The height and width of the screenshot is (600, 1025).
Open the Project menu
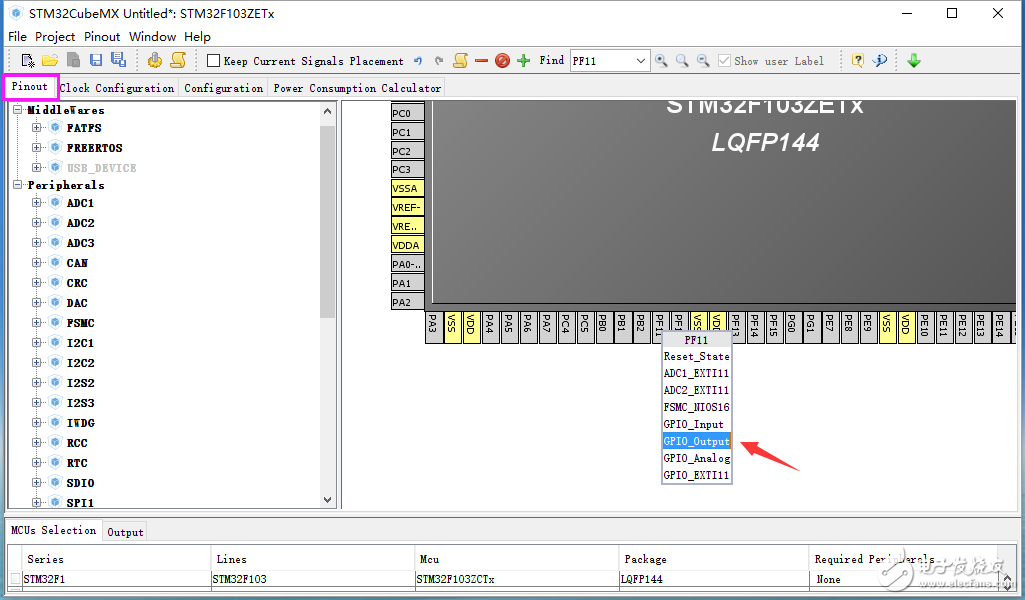(55, 37)
